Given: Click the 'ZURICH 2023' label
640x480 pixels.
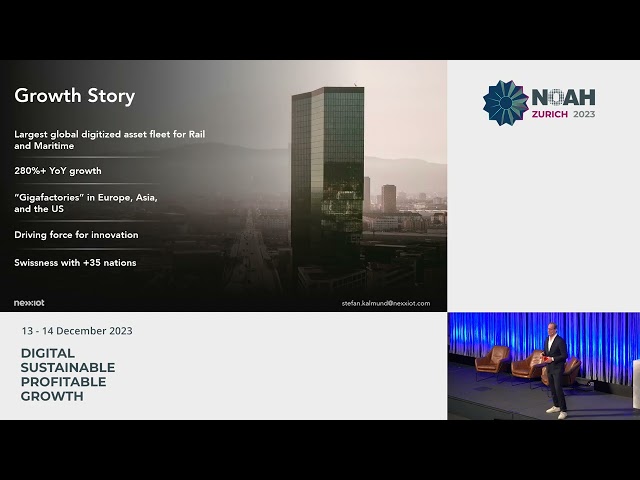Looking at the screenshot, I should [x=563, y=114].
